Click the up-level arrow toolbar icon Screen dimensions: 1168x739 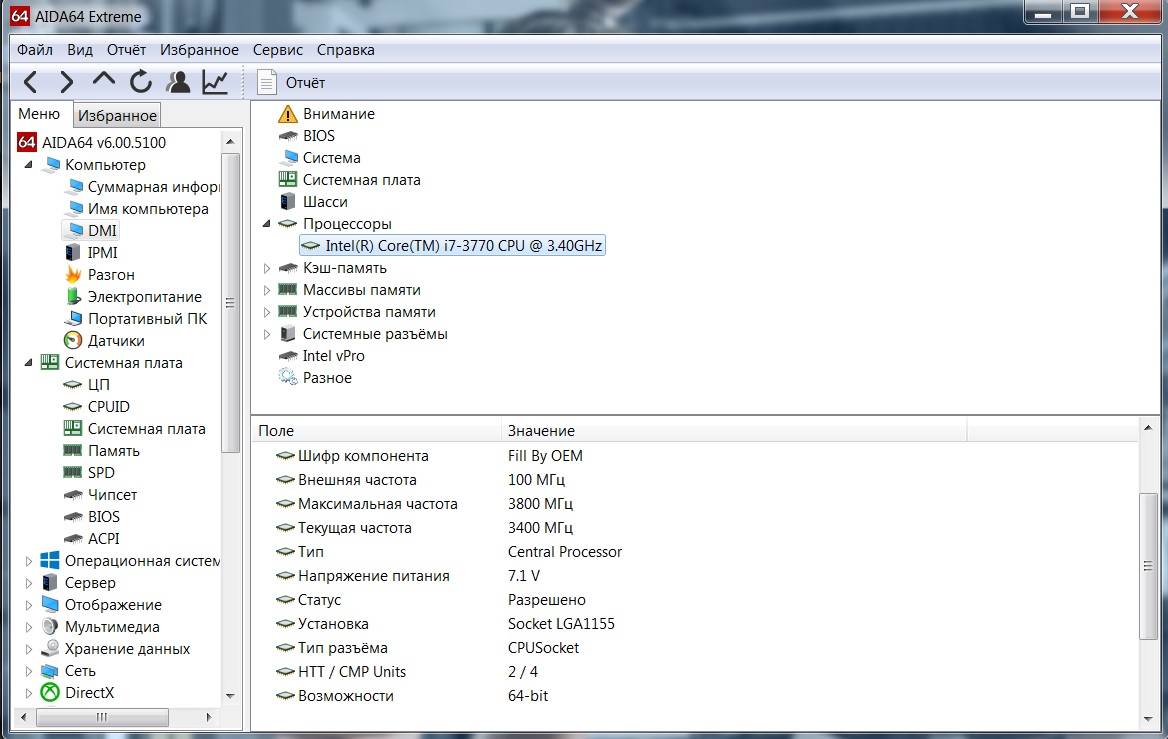(104, 80)
